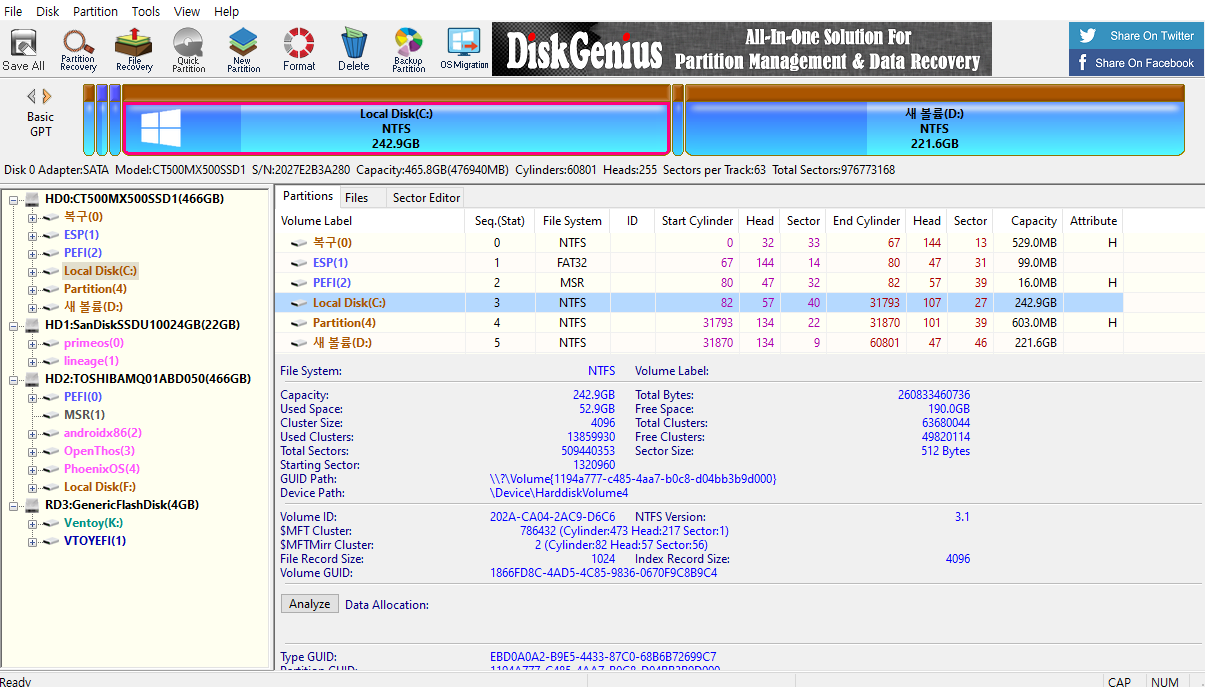
Task: Expand the Local Disk(C:) tree node
Action: point(32,271)
